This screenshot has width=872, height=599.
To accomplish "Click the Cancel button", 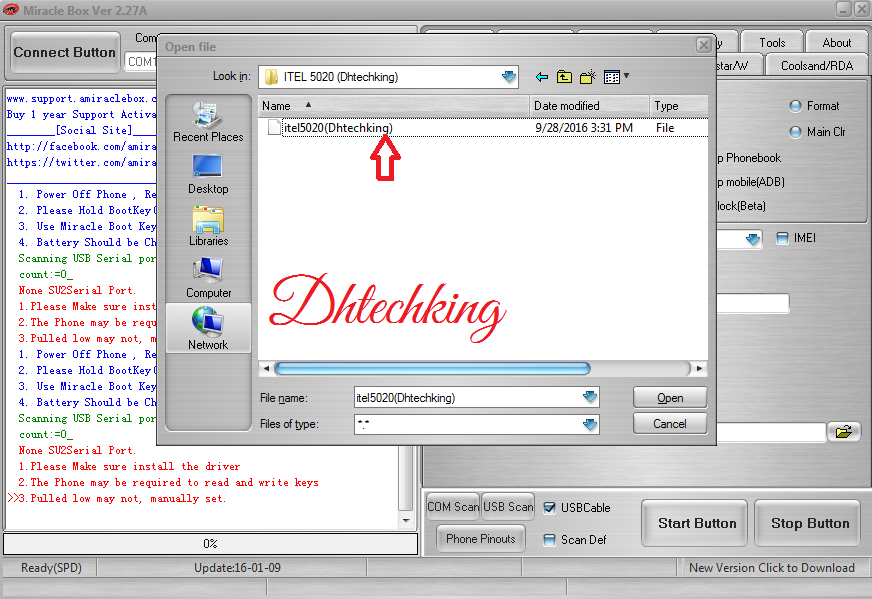I will click(x=670, y=424).
